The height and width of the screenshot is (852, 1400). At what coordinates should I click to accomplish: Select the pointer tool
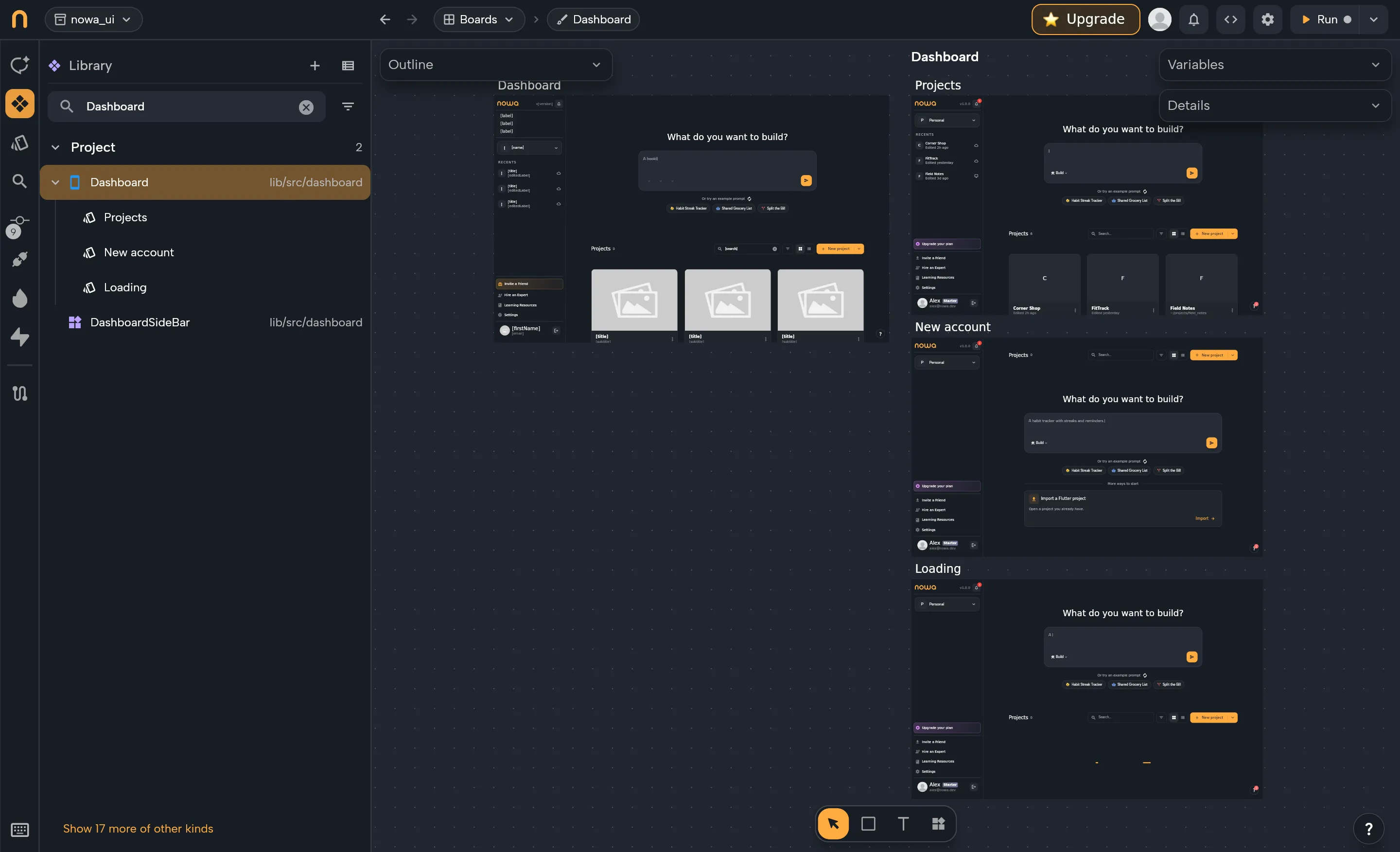833,823
